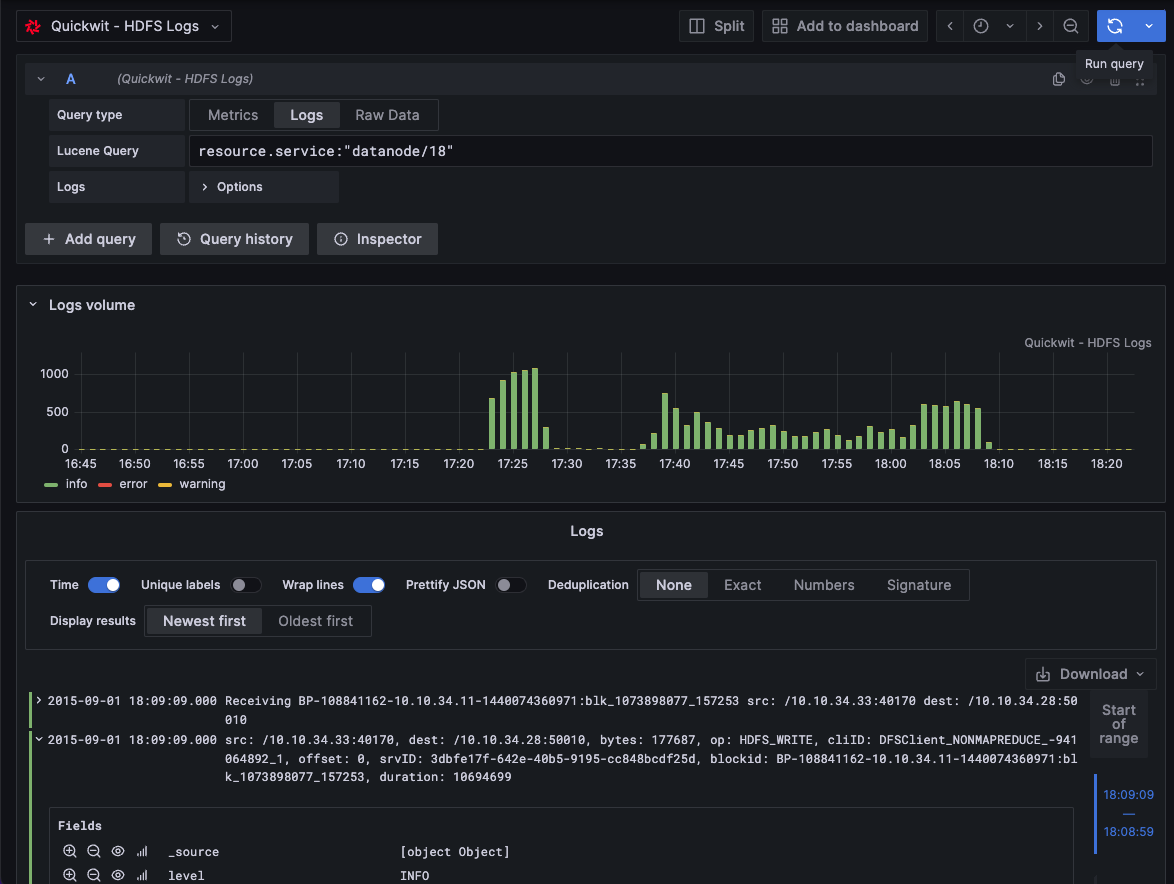Shift time range back with left arrow
The image size is (1174, 884).
click(948, 26)
